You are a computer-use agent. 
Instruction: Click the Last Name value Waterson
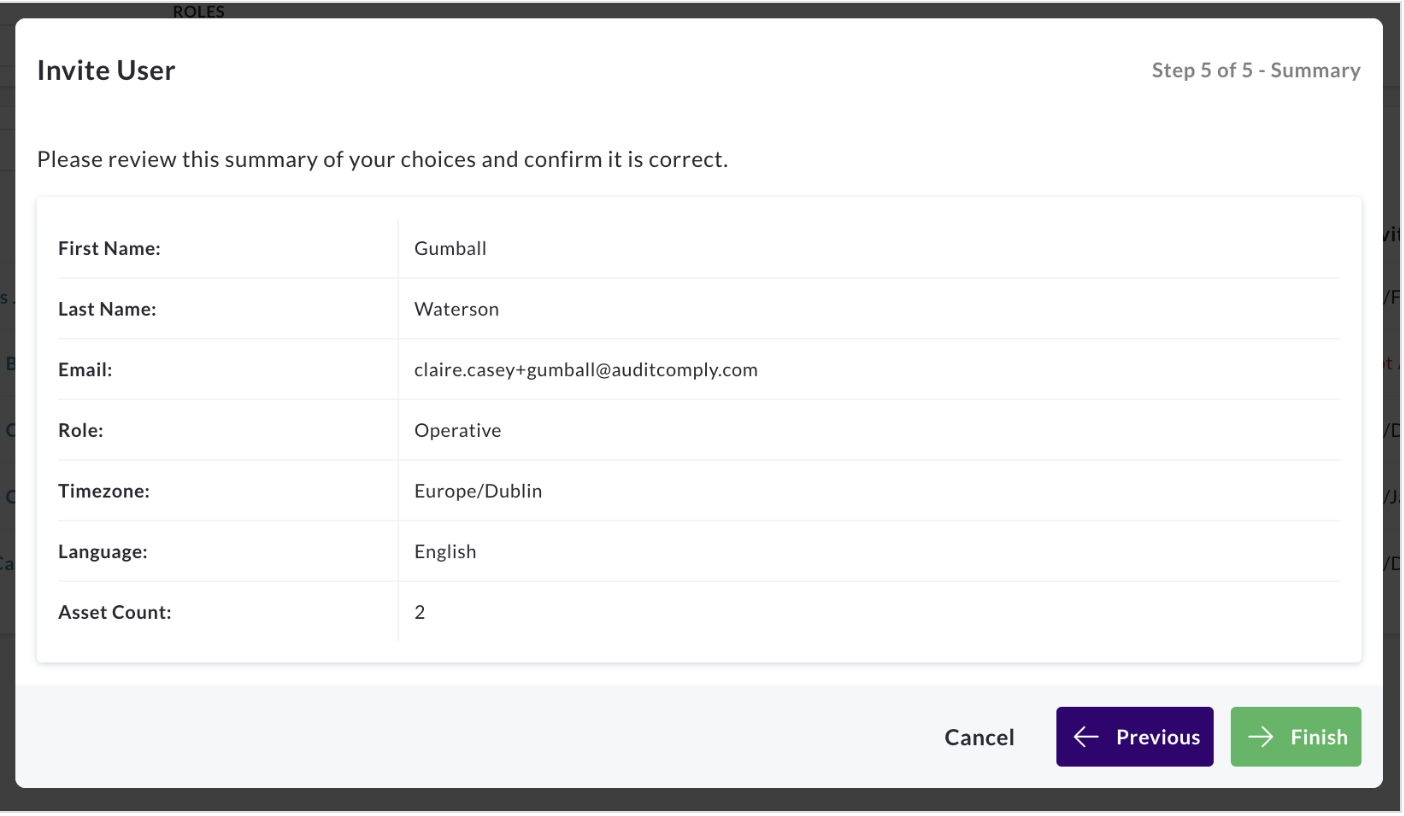[456, 309]
